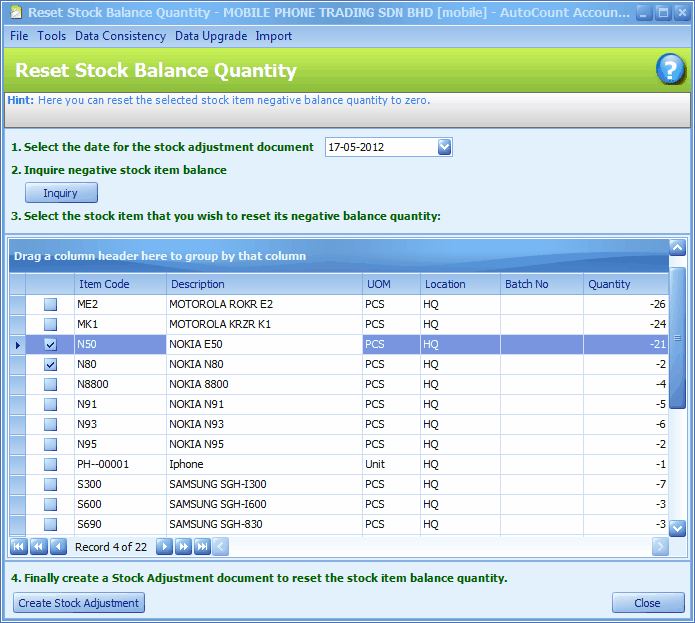Open the Data Upgrade menu
The image size is (695, 623).
211,36
